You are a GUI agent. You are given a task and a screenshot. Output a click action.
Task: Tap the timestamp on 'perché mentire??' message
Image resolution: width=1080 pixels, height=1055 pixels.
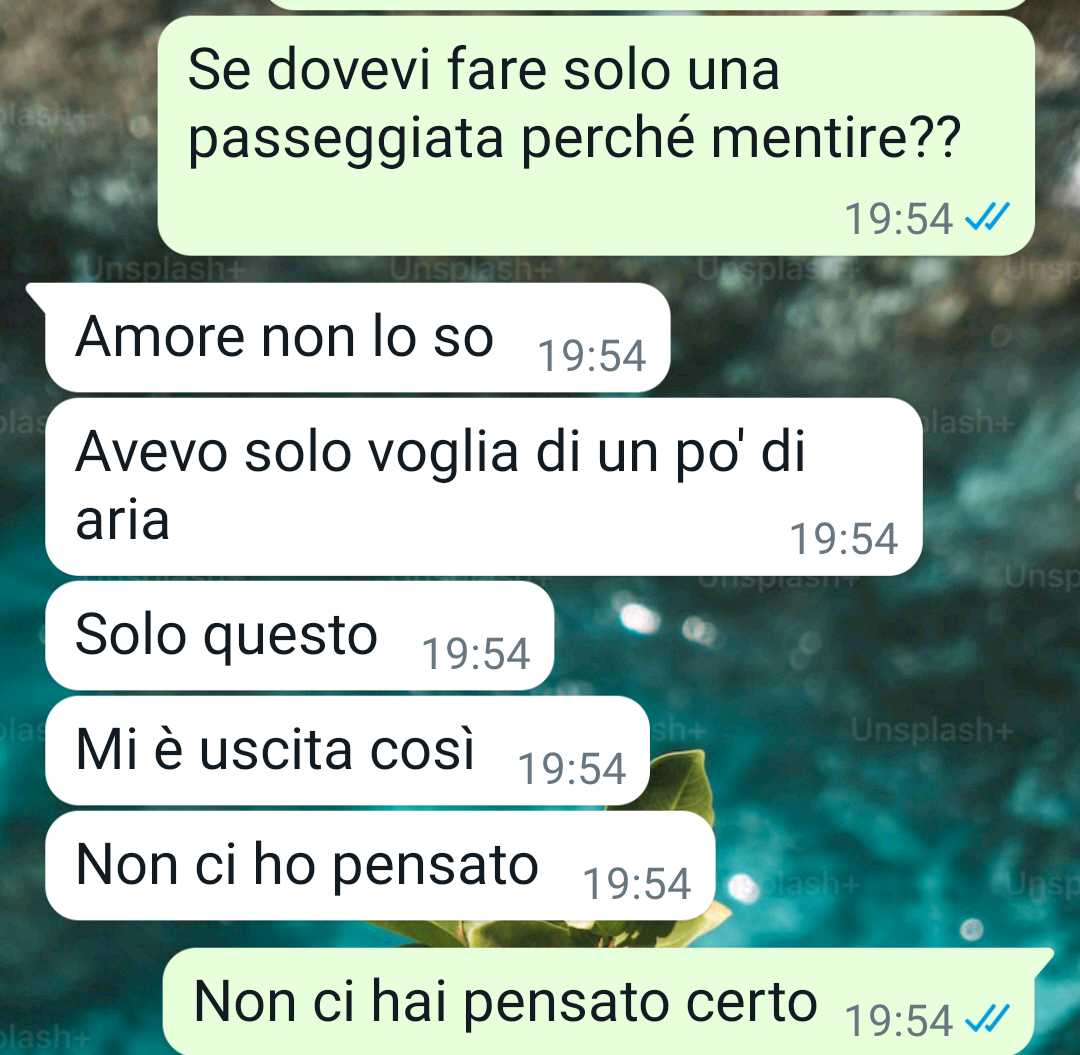[899, 219]
